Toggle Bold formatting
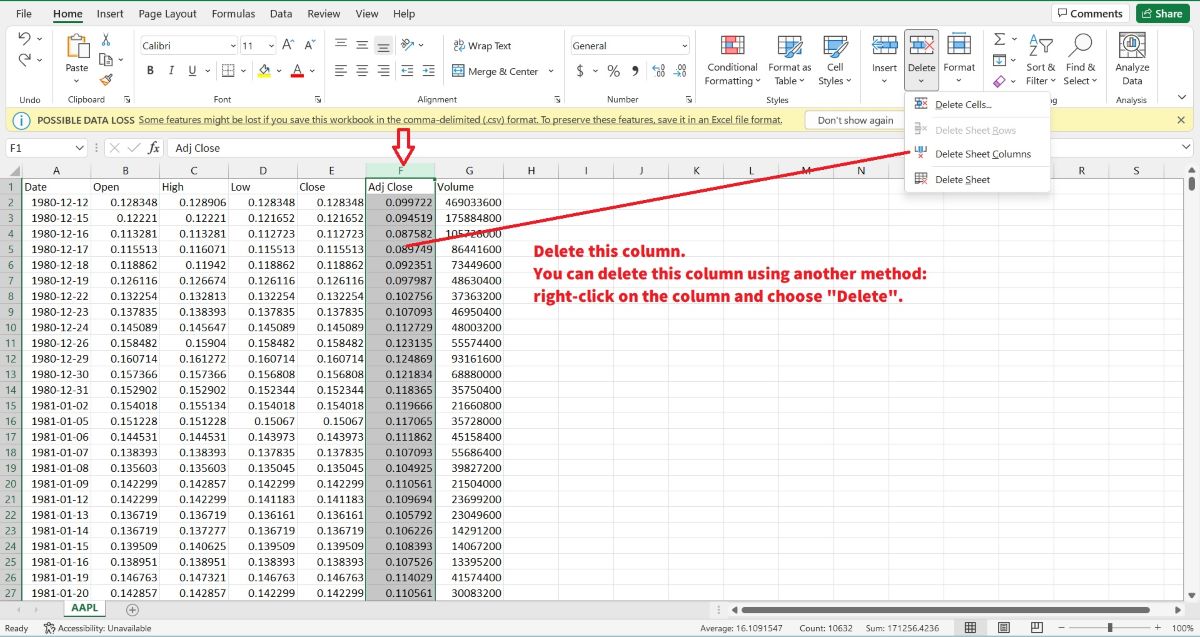1200x637 pixels. coord(151,71)
